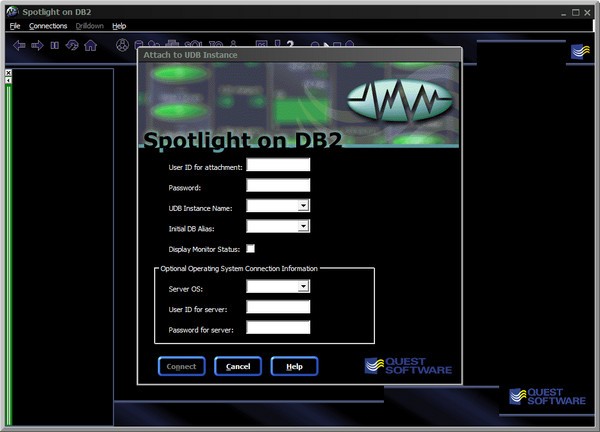Close the left panel with X icon
The width and height of the screenshot is (600, 432).
tap(8, 73)
